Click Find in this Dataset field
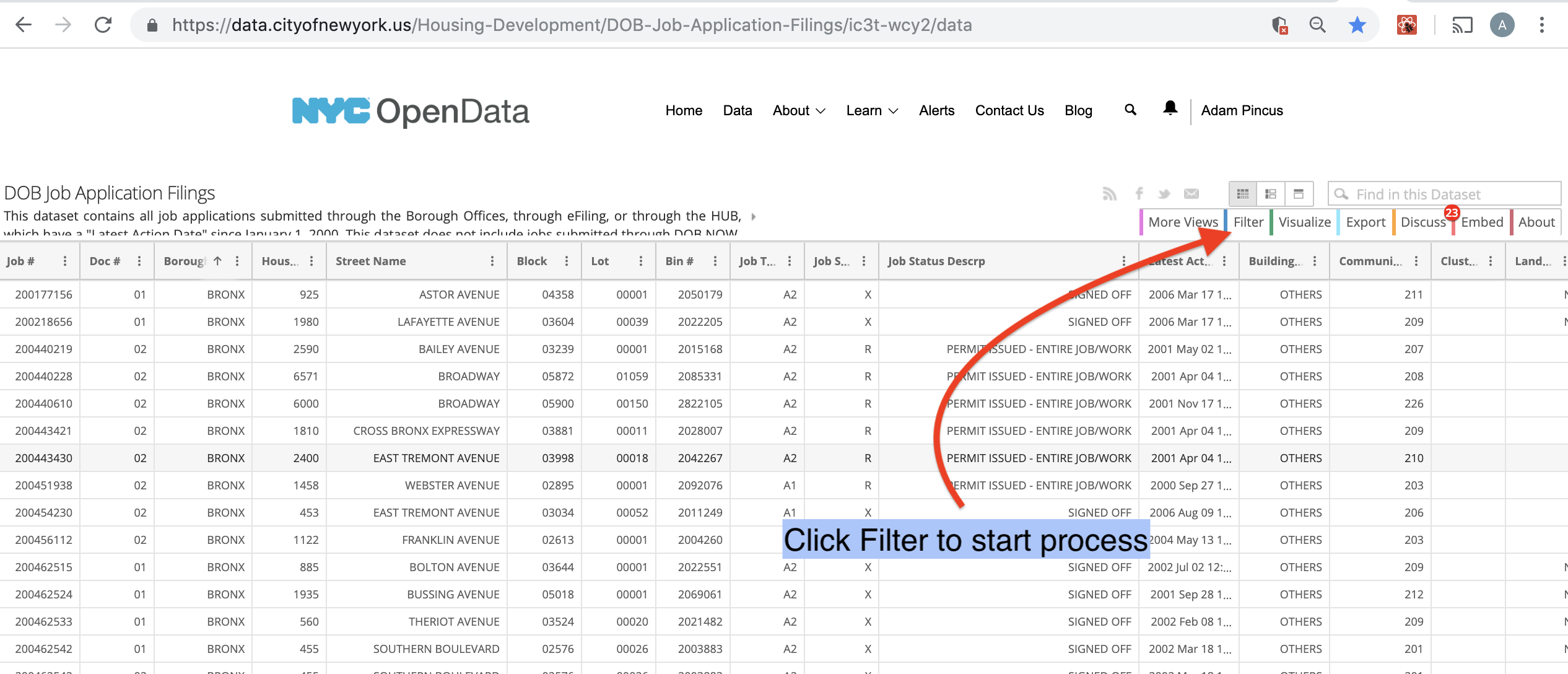This screenshot has width=1568, height=674. 1444,194
